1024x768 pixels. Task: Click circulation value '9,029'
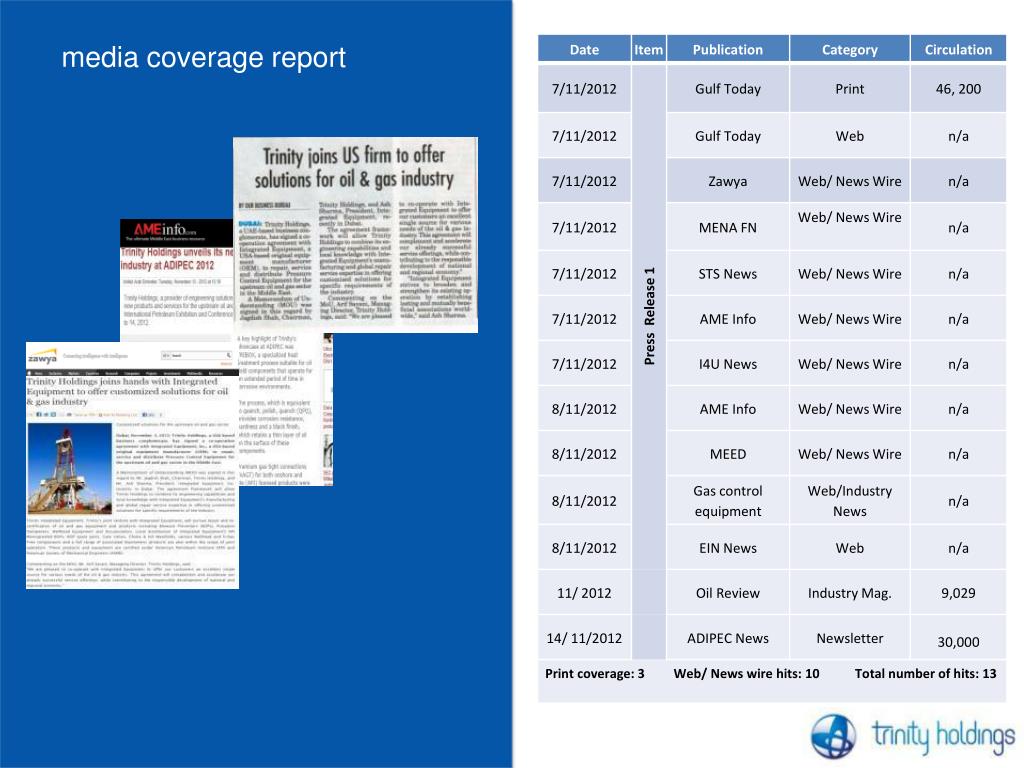click(958, 593)
